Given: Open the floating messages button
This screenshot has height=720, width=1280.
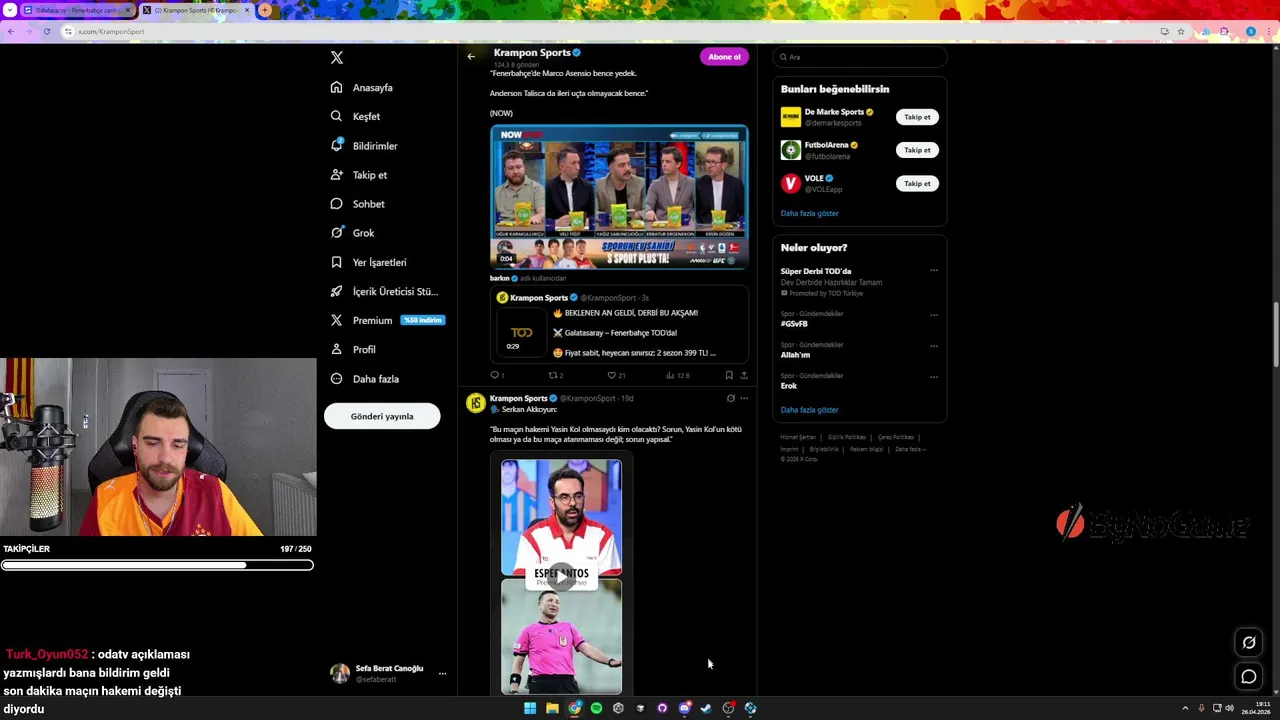Looking at the screenshot, I should pyautogui.click(x=1249, y=677).
